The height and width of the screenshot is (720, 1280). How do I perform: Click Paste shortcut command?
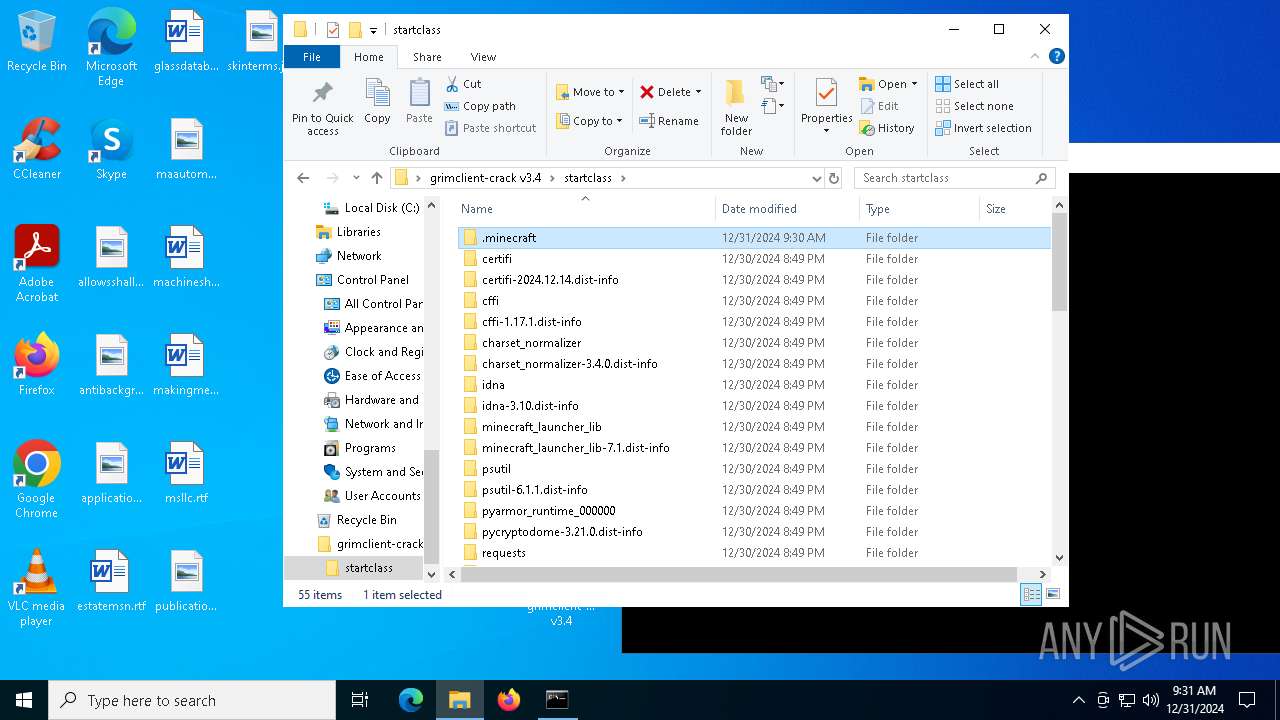pyautogui.click(x=491, y=128)
